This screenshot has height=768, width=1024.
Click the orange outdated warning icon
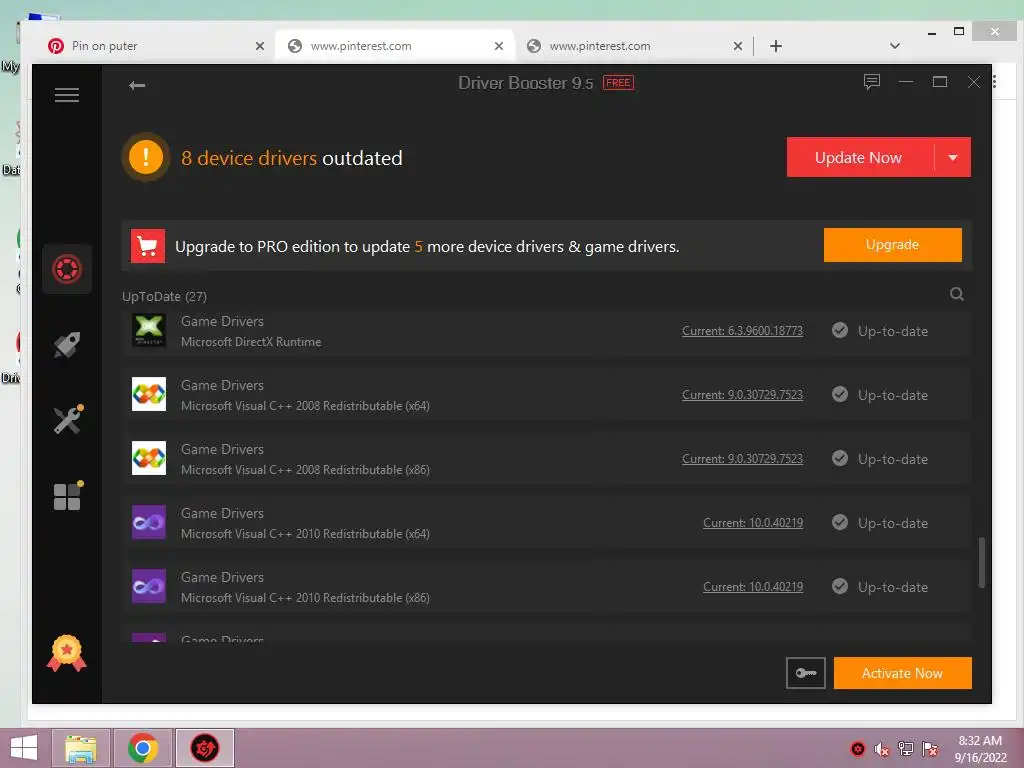pyautogui.click(x=146, y=157)
